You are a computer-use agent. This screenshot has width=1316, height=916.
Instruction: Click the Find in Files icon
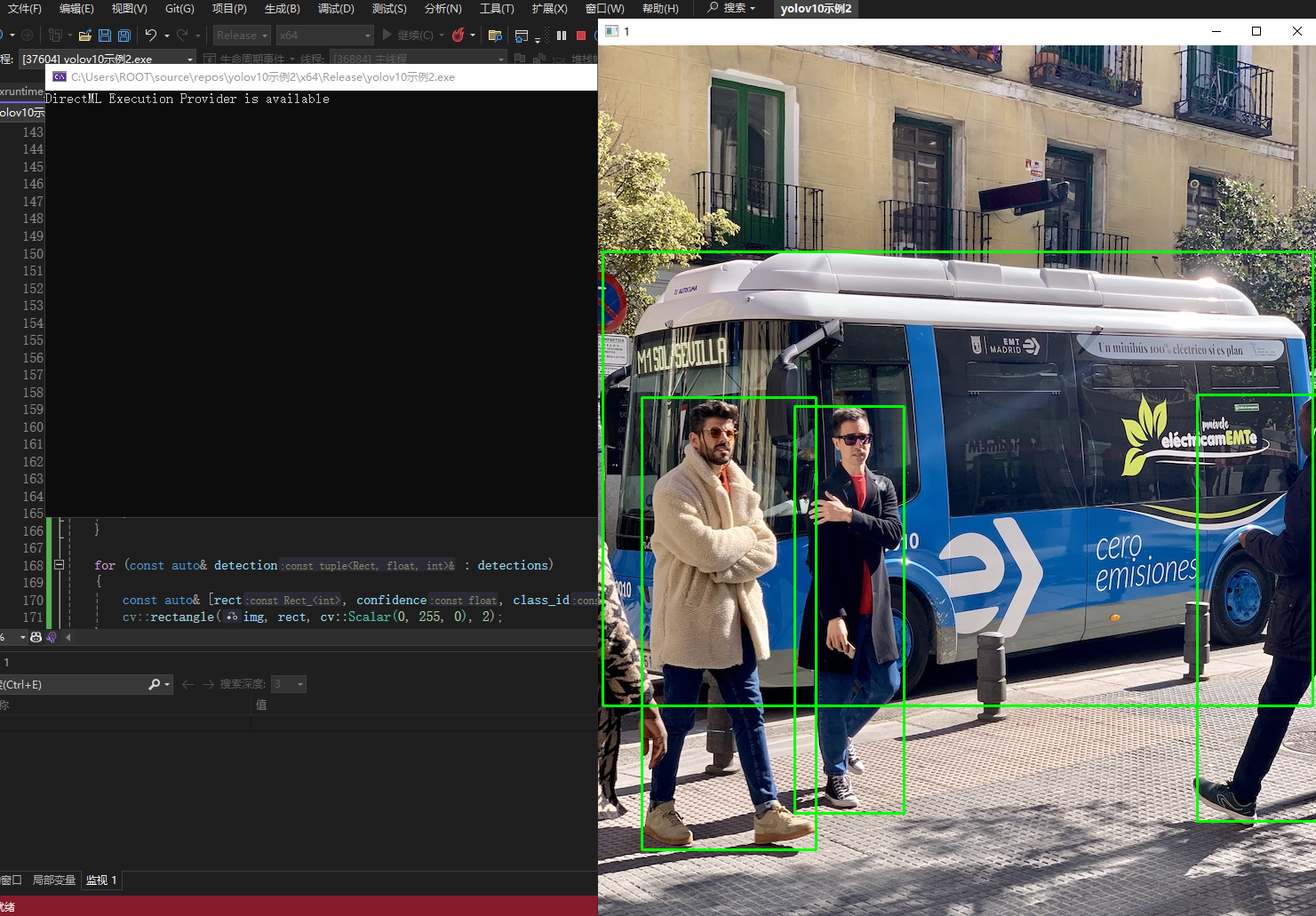point(496,36)
